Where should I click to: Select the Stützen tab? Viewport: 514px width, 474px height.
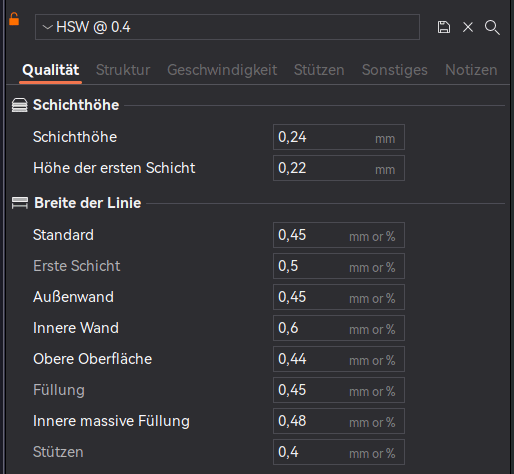(x=319, y=70)
